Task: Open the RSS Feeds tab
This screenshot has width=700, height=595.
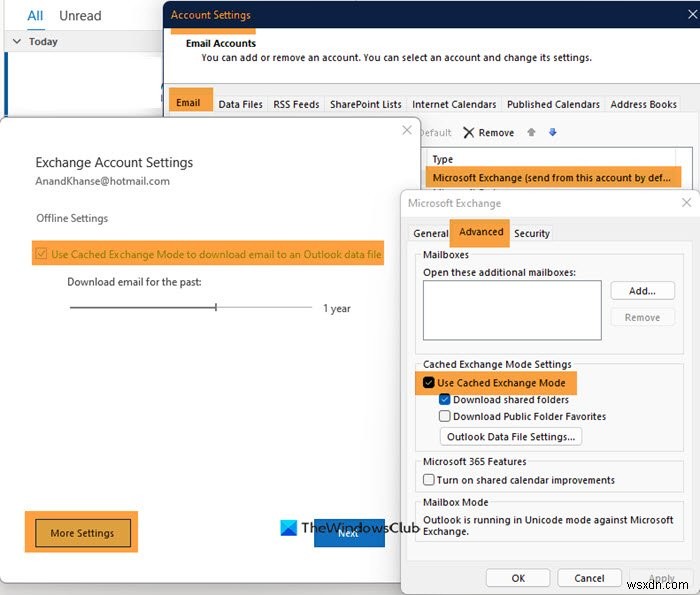Action: 296,104
